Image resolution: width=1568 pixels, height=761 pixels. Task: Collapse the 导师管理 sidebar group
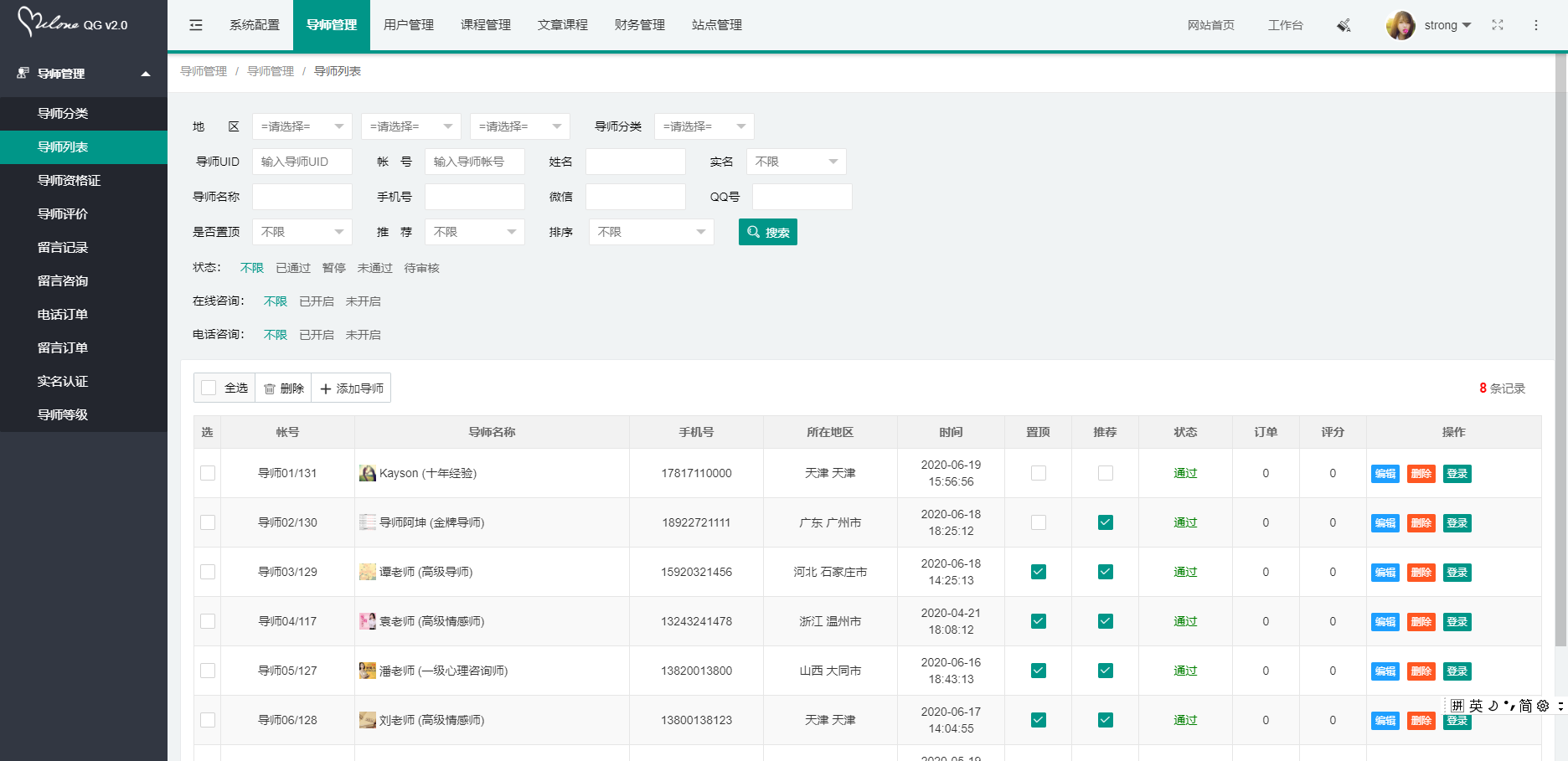click(x=84, y=74)
